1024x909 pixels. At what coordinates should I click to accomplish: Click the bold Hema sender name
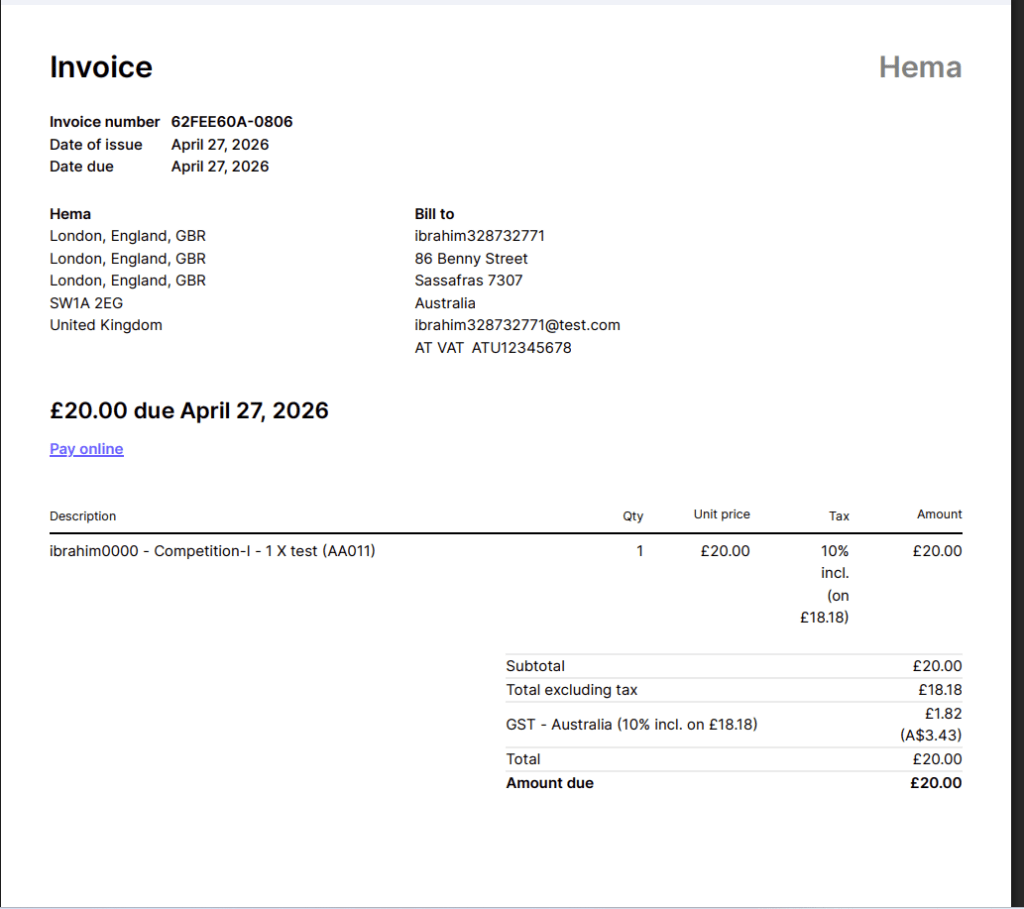pos(70,214)
